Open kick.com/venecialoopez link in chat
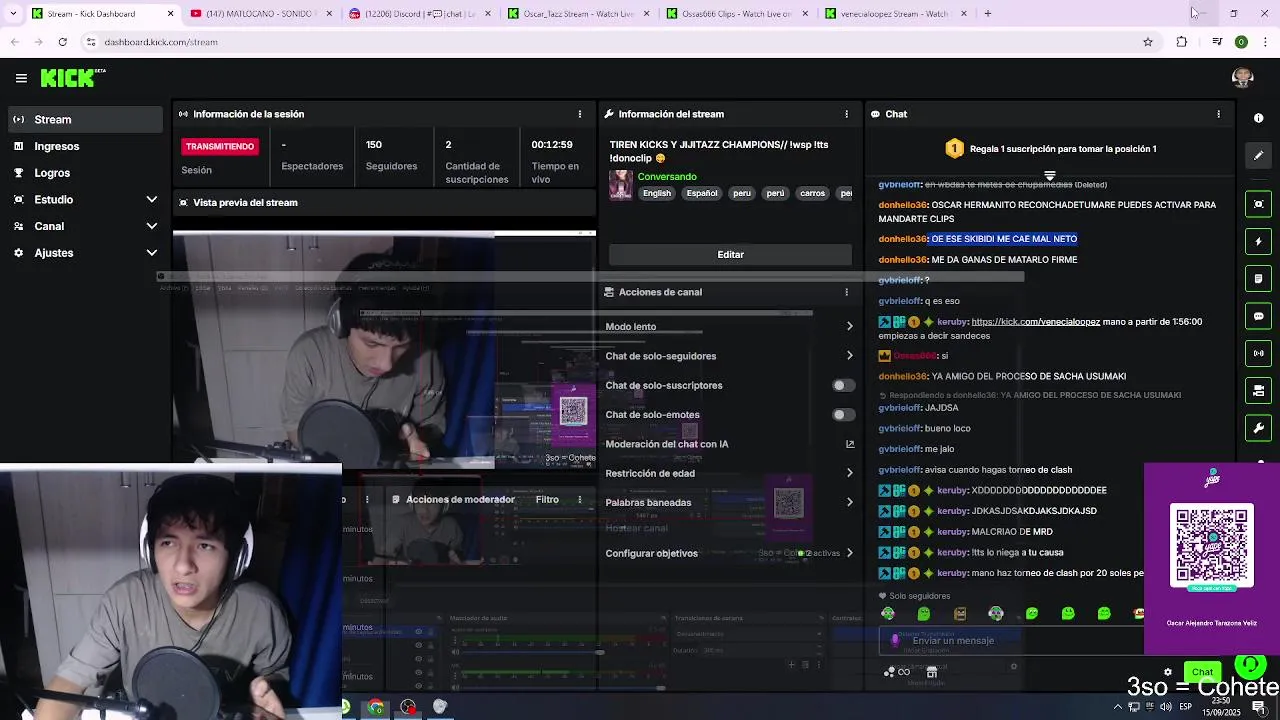Viewport: 1280px width, 720px height. pos(1036,322)
